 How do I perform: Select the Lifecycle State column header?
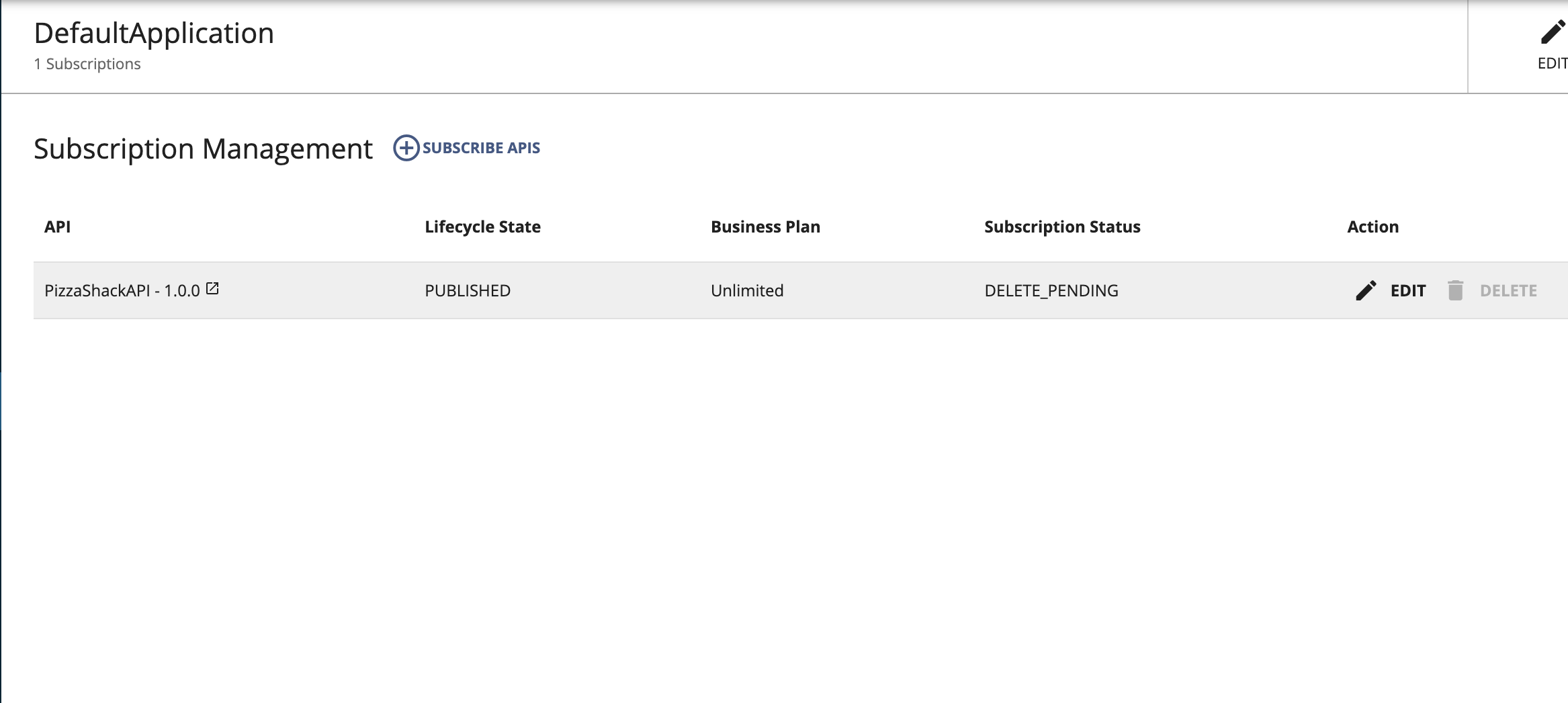(x=482, y=226)
